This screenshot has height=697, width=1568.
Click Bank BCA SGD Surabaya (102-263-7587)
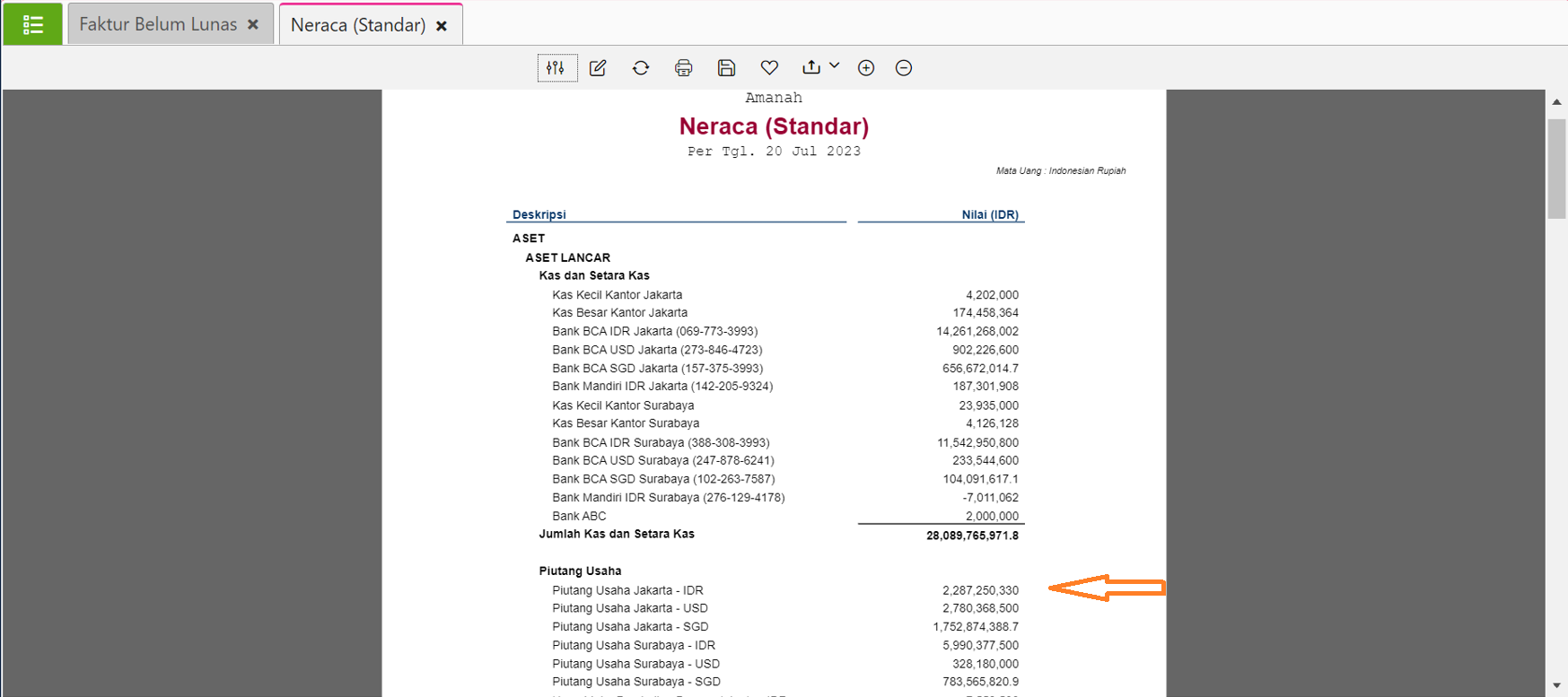663,479
